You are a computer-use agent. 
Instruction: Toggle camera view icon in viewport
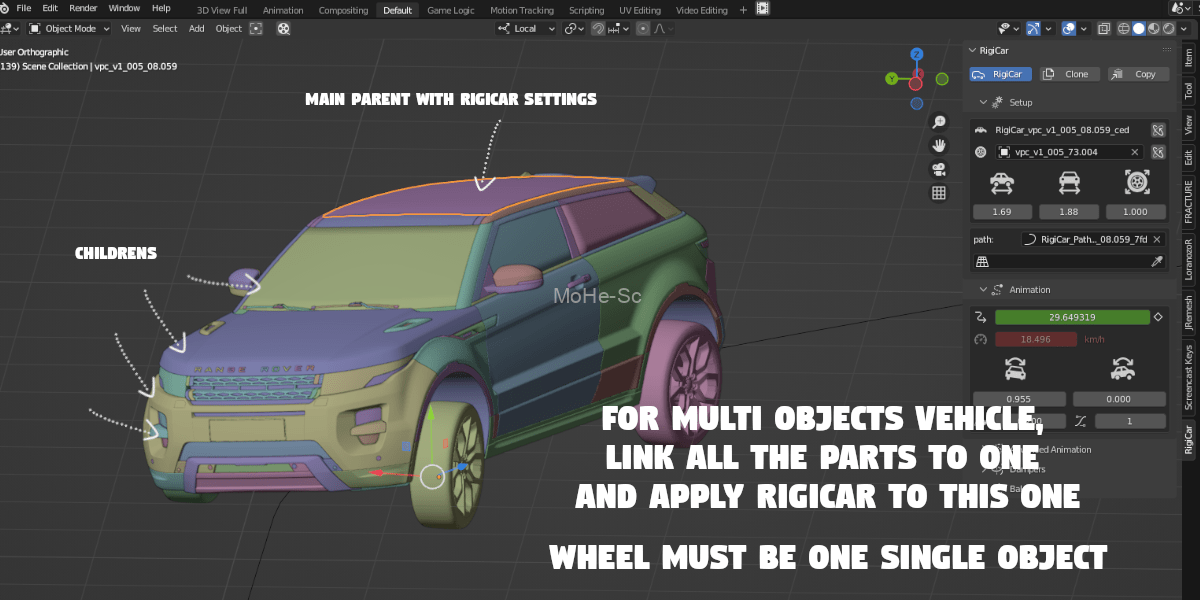pos(939,169)
